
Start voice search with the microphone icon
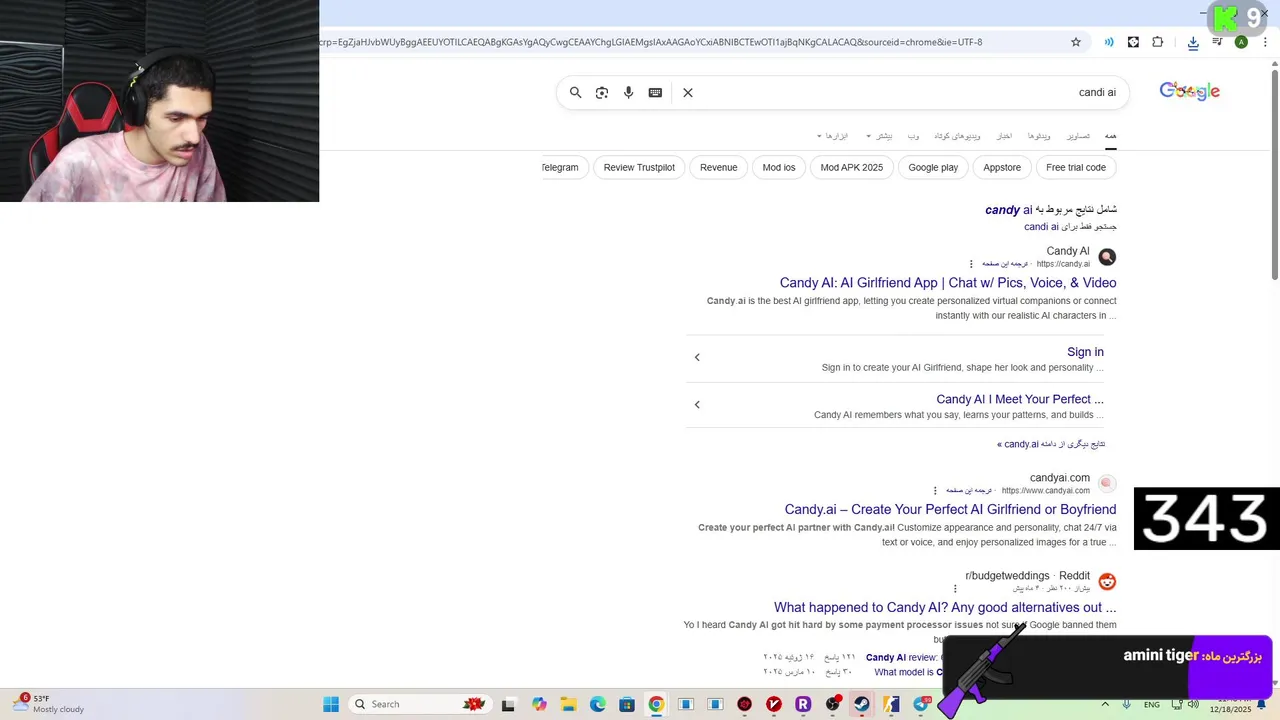click(628, 92)
